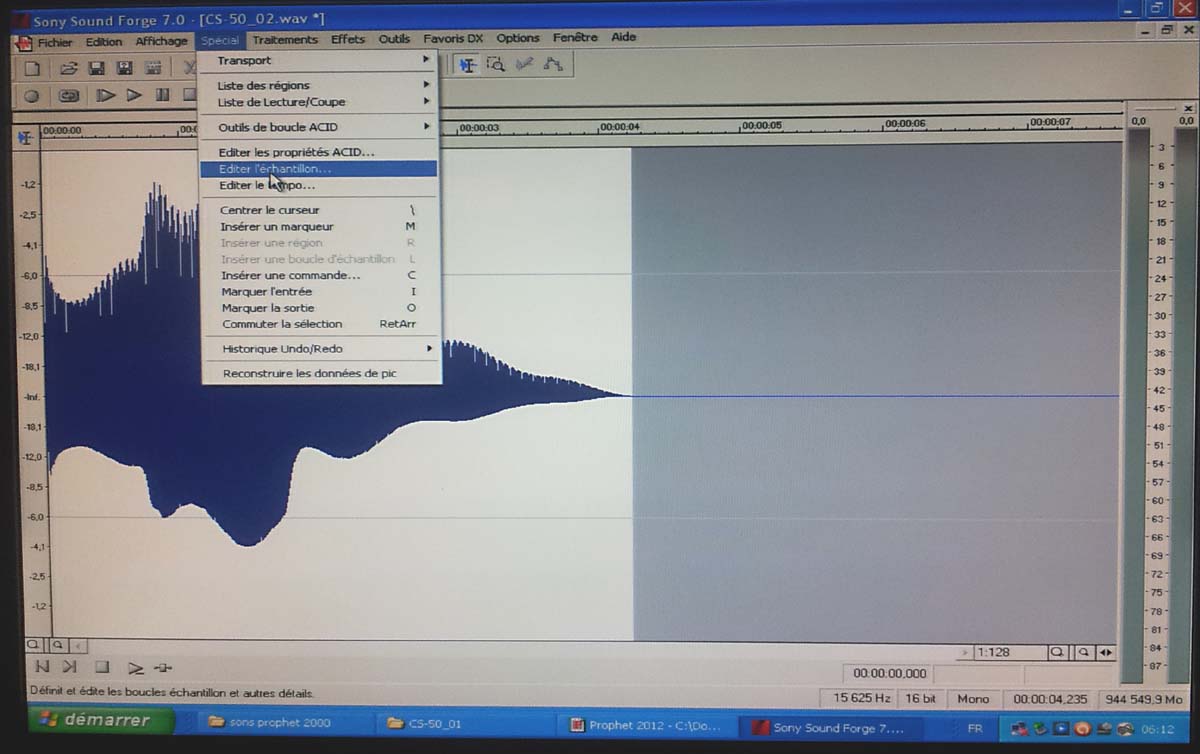
Task: Select the Pencil tool icon
Action: tap(524, 64)
